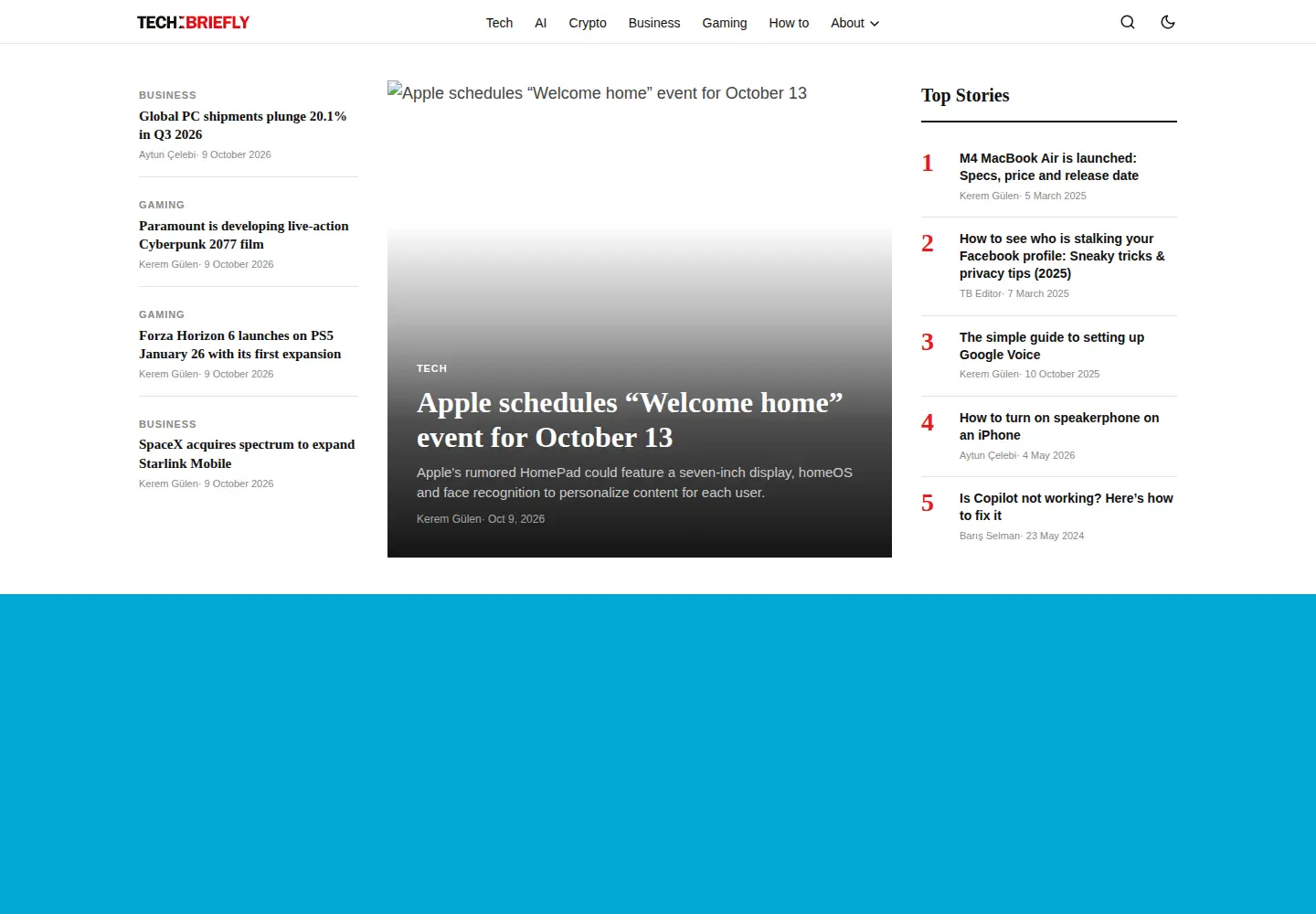The image size is (1316, 914).
Task: Open the Crypto menu item
Action: pyautogui.click(x=588, y=23)
